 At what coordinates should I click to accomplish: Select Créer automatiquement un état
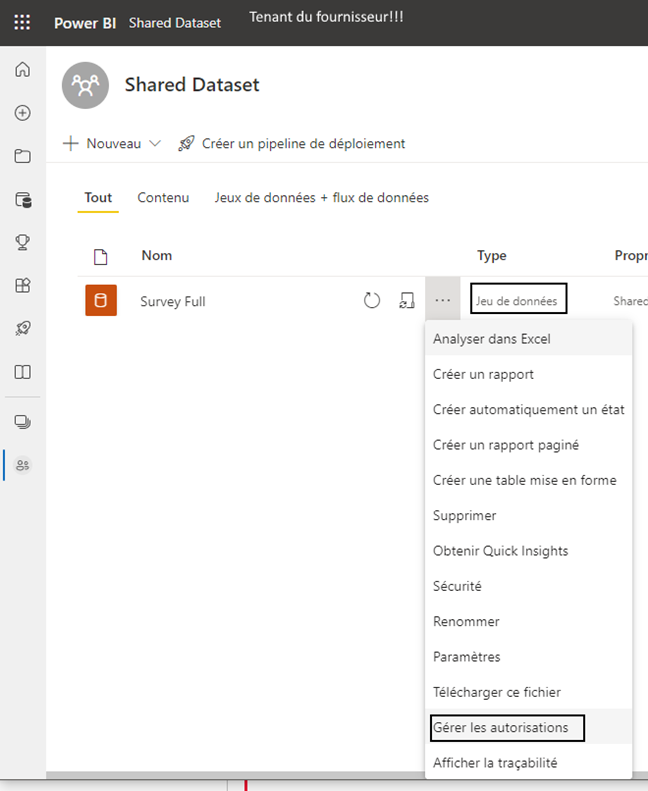click(528, 409)
